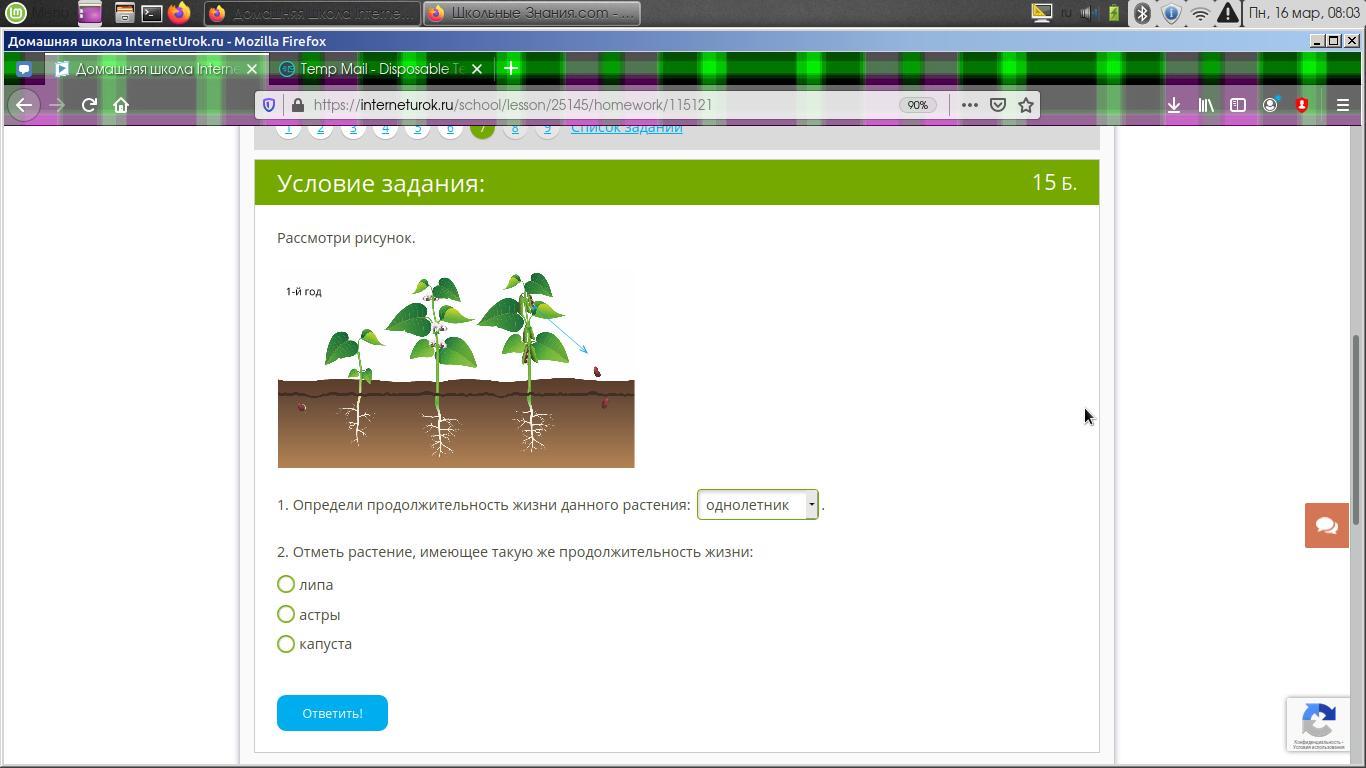Reset the 90% zoom level indicator
1366x768 pixels.
[x=917, y=105]
